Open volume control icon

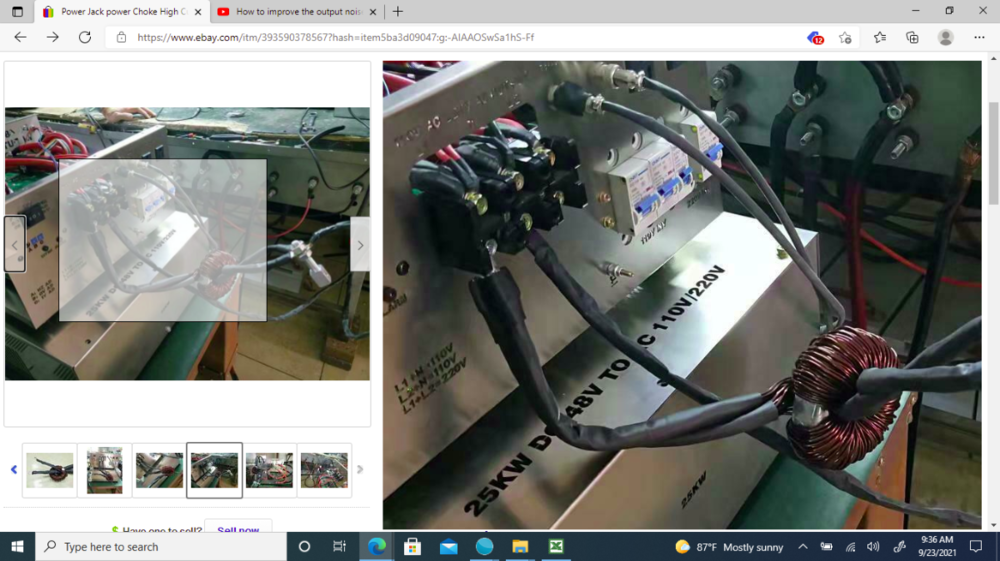[873, 546]
